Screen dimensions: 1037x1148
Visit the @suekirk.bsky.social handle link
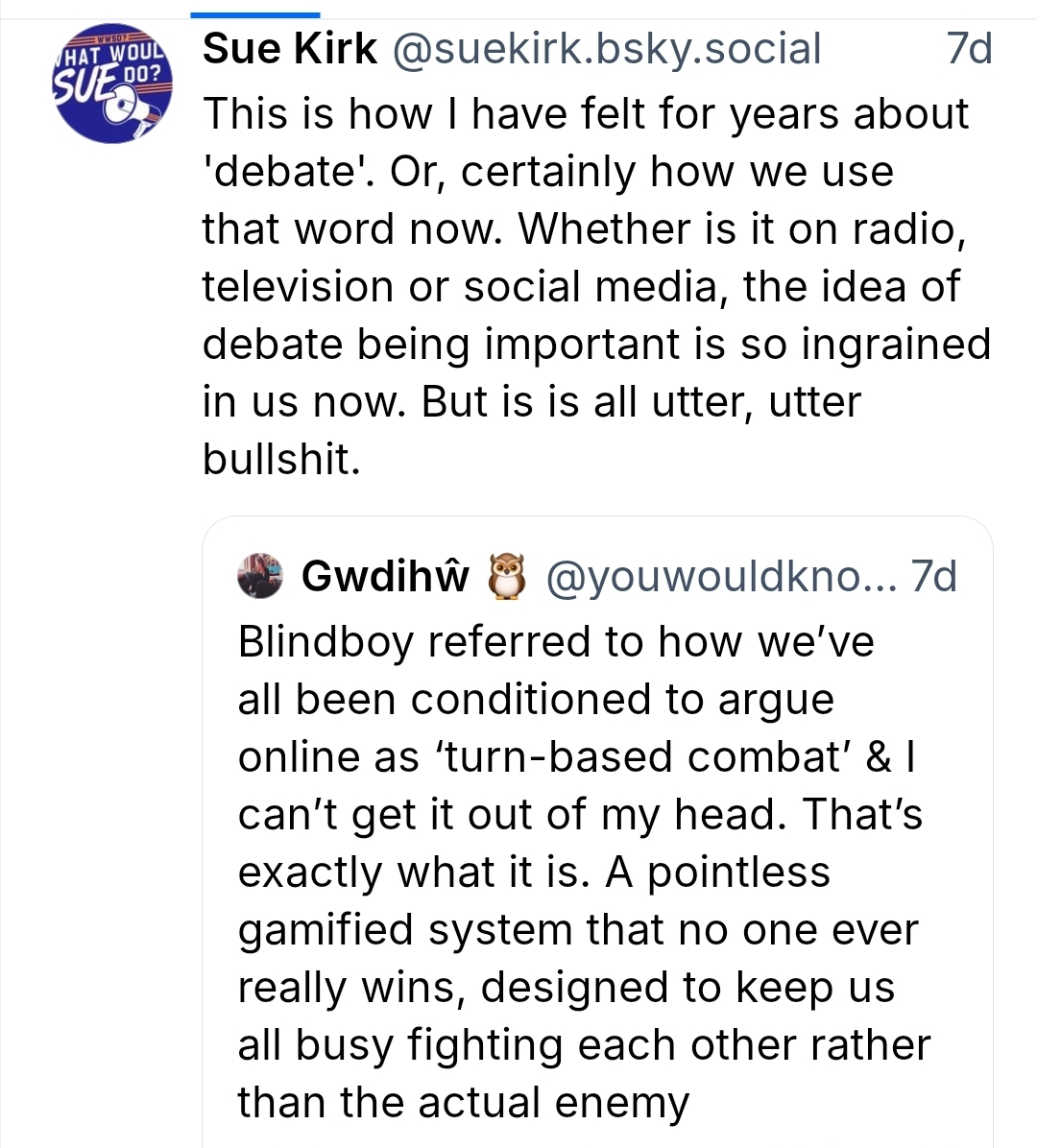click(606, 49)
